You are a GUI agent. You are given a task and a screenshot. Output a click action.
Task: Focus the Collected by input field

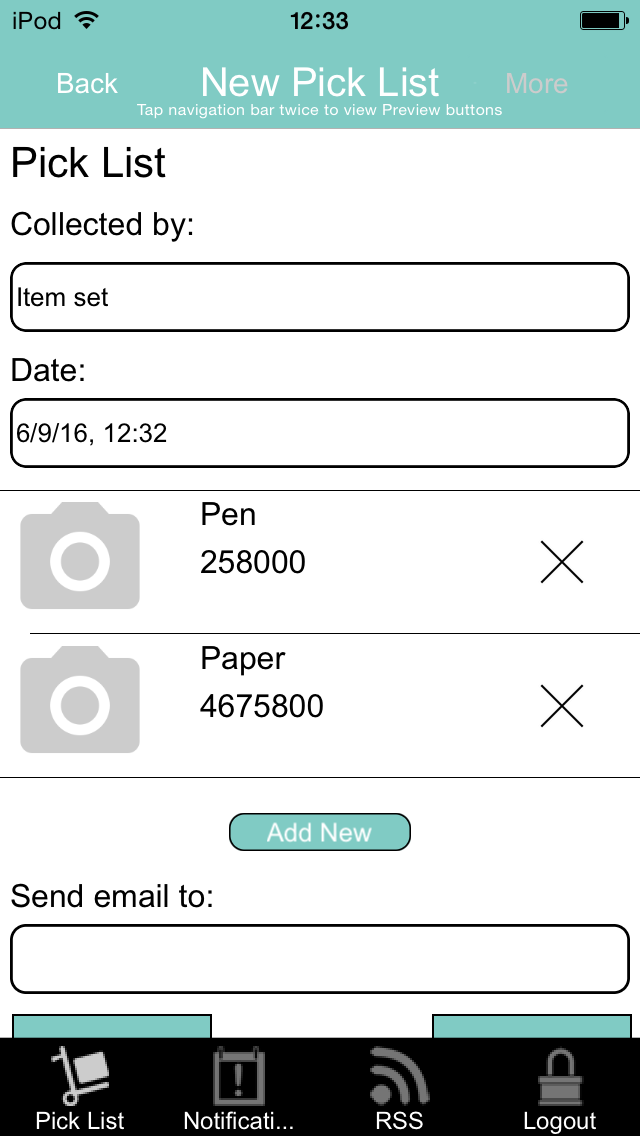(x=320, y=297)
